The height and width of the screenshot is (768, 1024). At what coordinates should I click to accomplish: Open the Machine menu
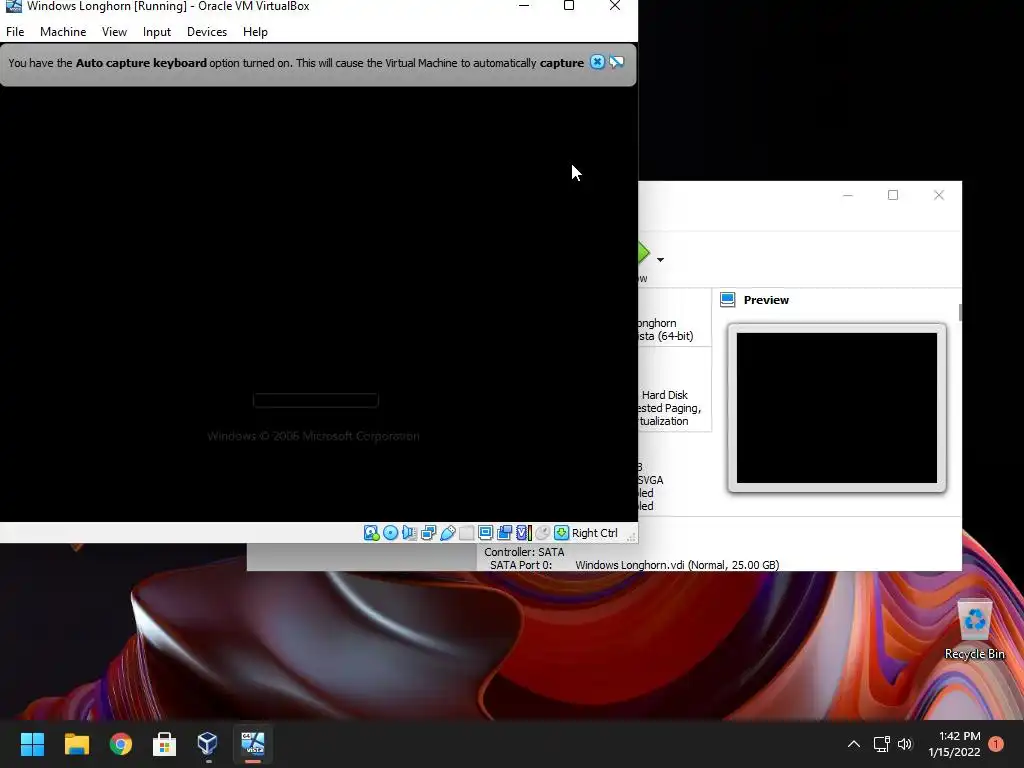63,31
